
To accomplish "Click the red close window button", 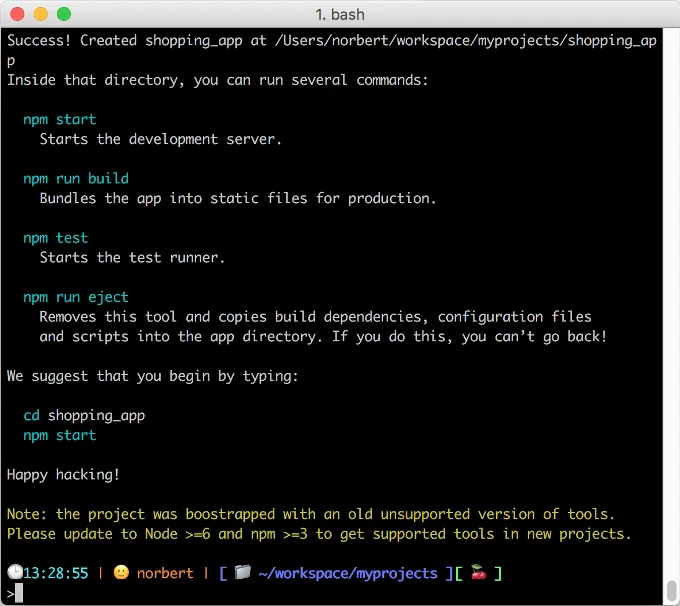I will pos(17,14).
